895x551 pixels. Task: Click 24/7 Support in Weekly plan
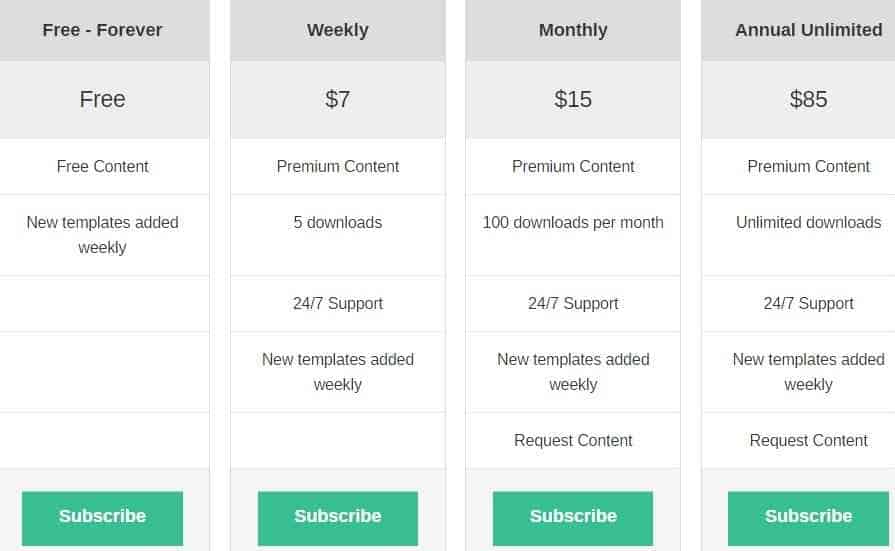(x=338, y=303)
